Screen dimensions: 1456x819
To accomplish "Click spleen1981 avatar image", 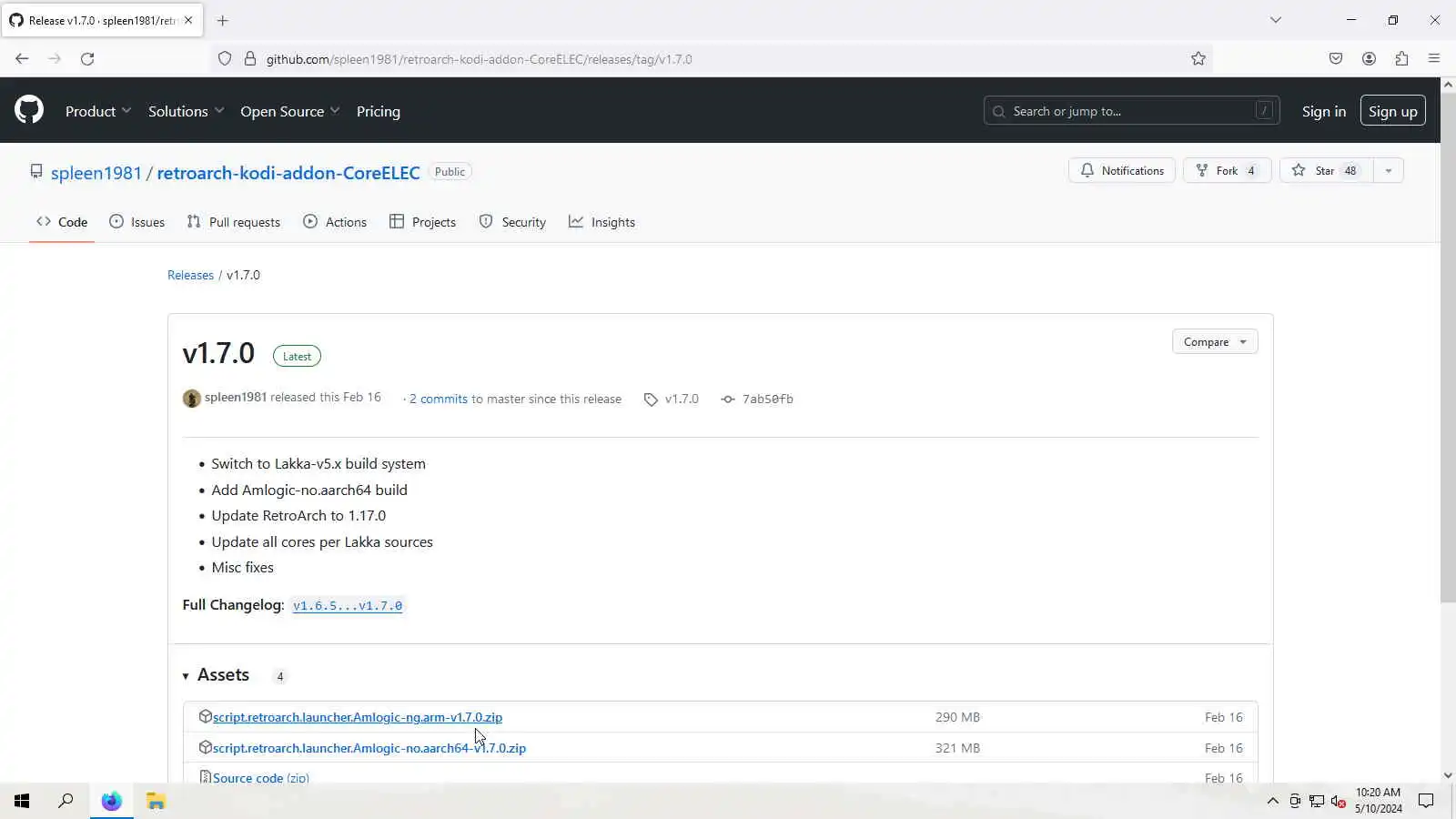I will [191, 399].
